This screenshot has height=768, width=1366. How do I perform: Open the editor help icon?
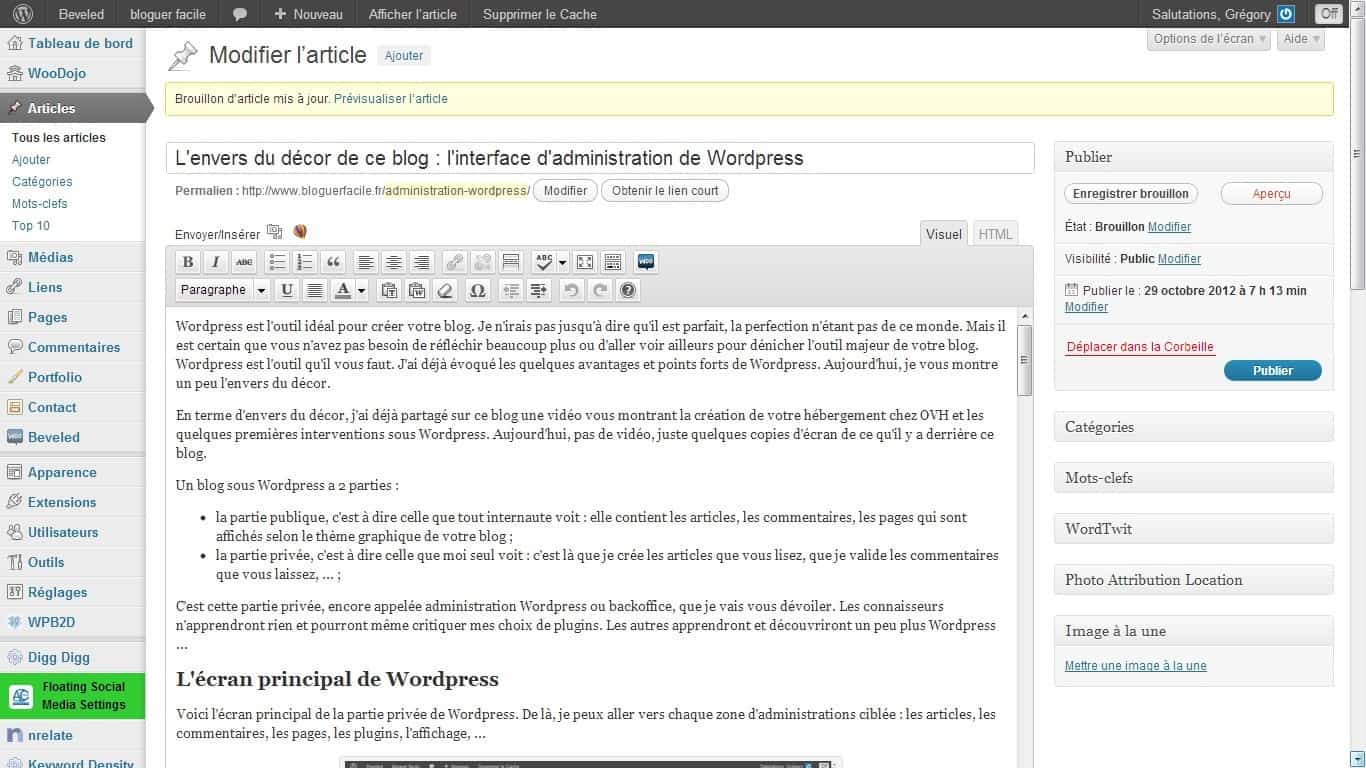pos(628,290)
